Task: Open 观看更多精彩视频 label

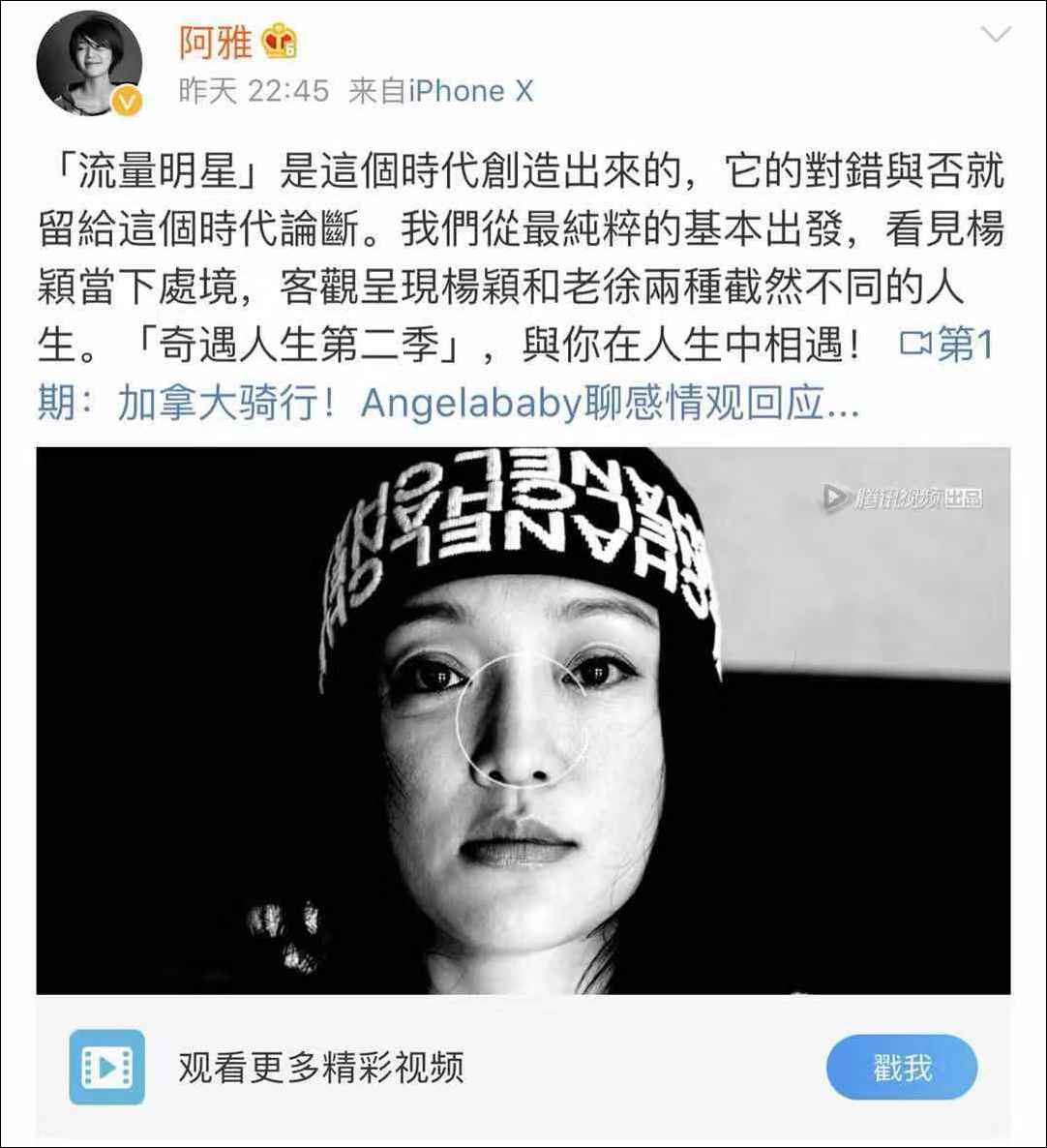Action: point(321,1068)
